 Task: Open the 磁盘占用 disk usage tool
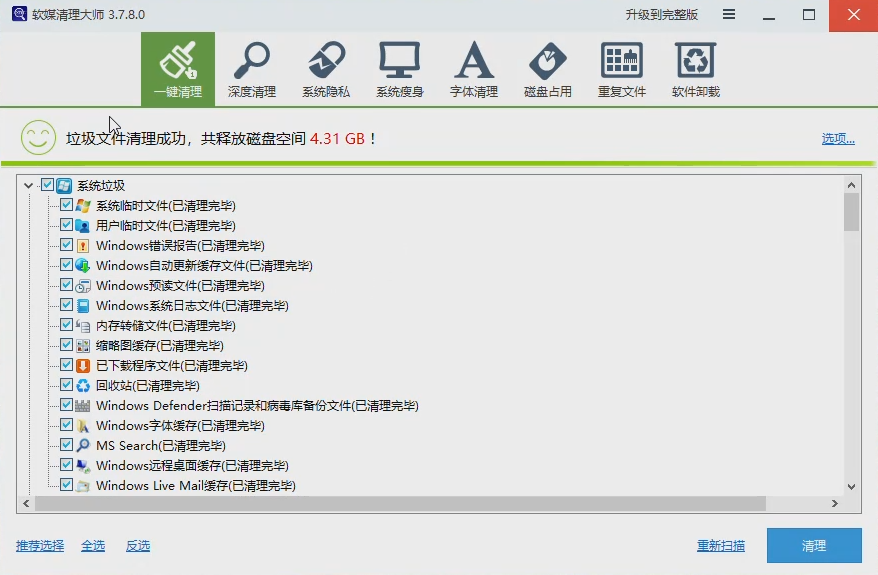[x=547, y=69]
